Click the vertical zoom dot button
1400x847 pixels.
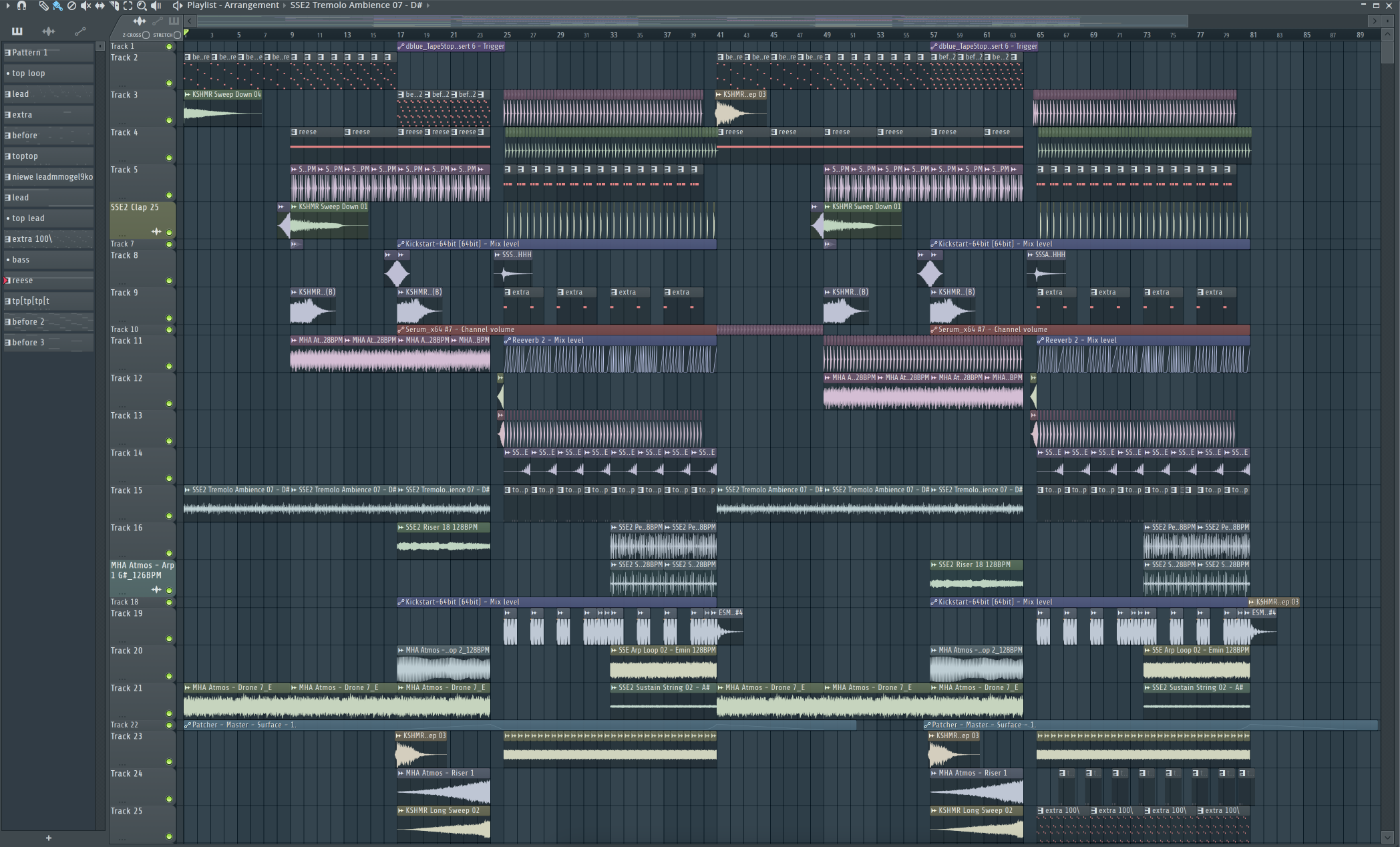point(1389,21)
